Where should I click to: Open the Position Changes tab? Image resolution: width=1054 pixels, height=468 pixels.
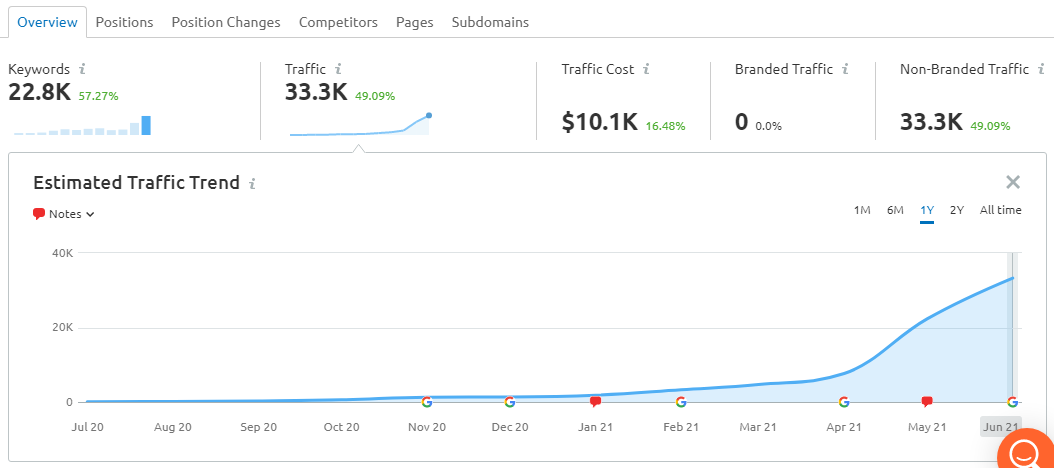pyautogui.click(x=226, y=22)
